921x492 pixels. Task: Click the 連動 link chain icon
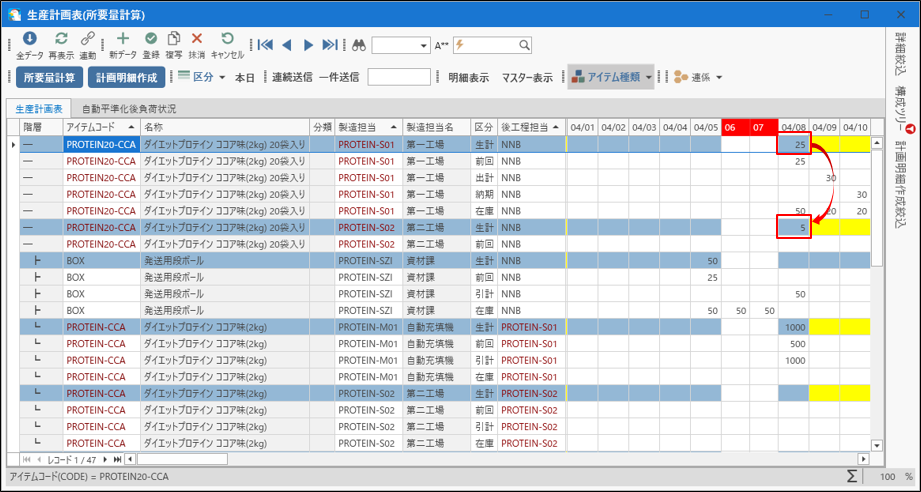point(88,38)
